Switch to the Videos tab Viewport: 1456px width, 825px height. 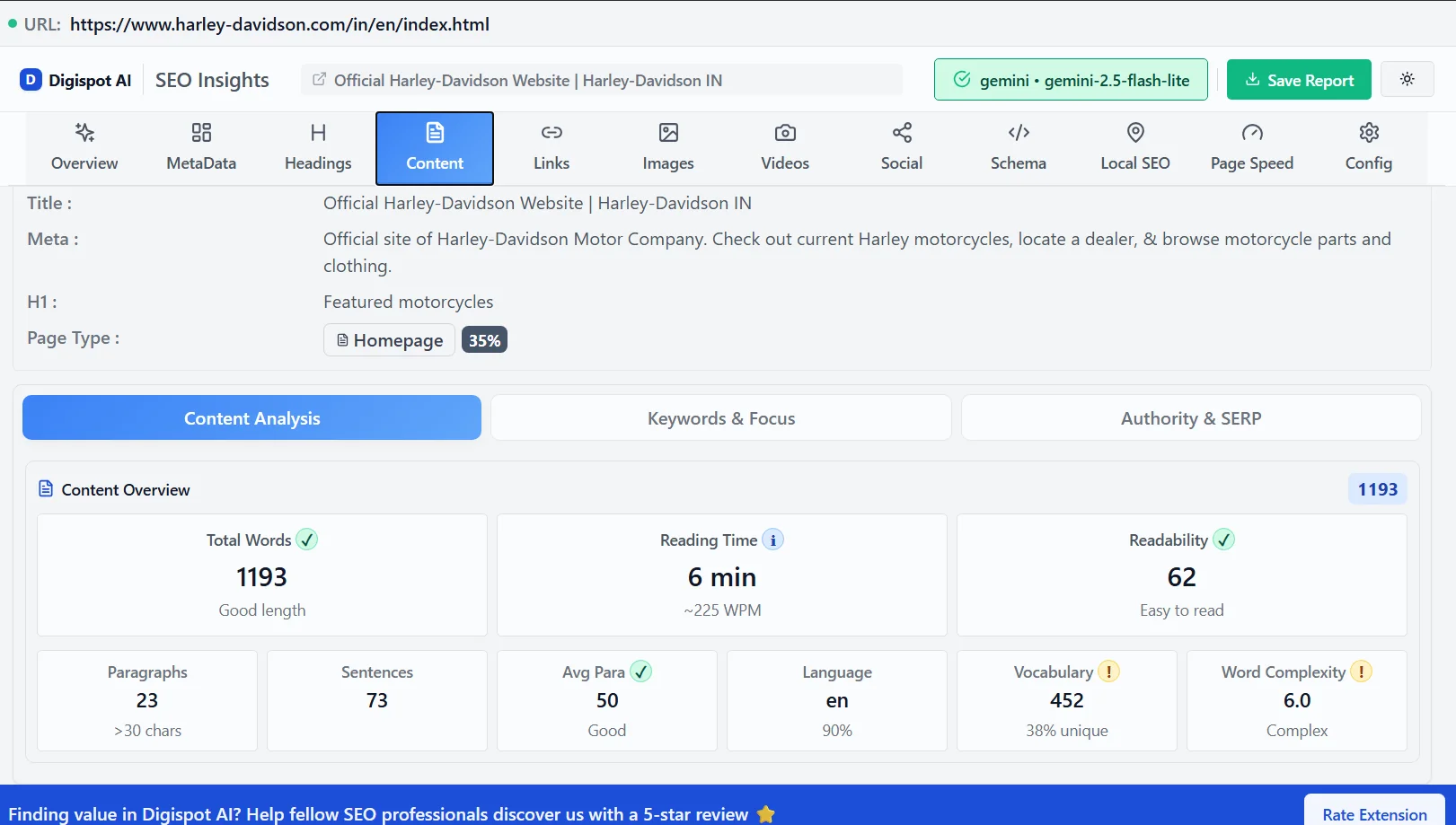point(785,148)
